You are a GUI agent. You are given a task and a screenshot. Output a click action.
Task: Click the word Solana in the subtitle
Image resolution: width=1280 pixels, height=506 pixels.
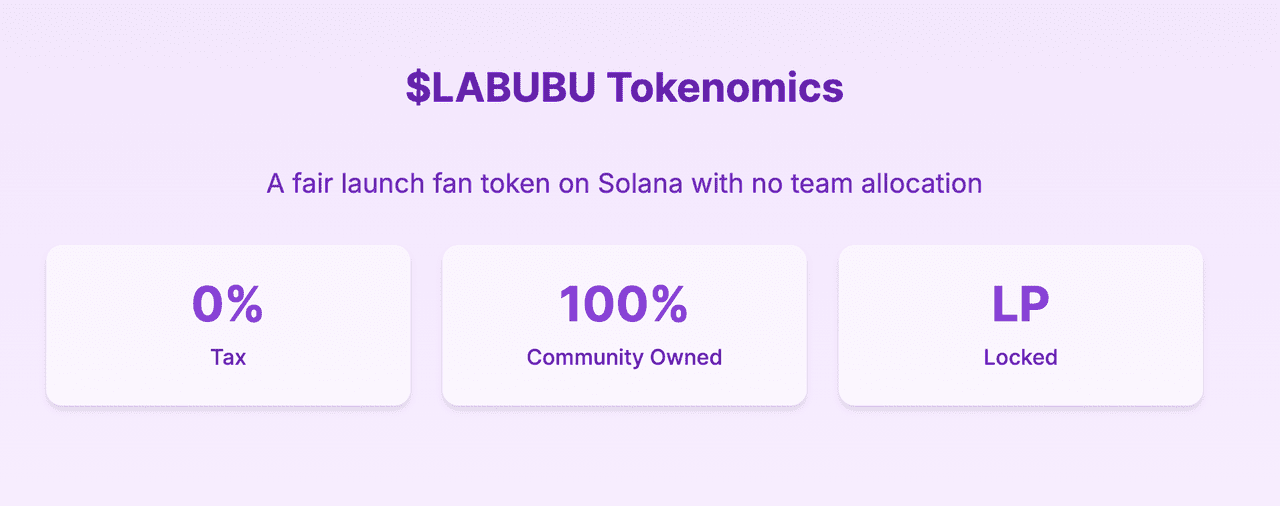coord(640,184)
